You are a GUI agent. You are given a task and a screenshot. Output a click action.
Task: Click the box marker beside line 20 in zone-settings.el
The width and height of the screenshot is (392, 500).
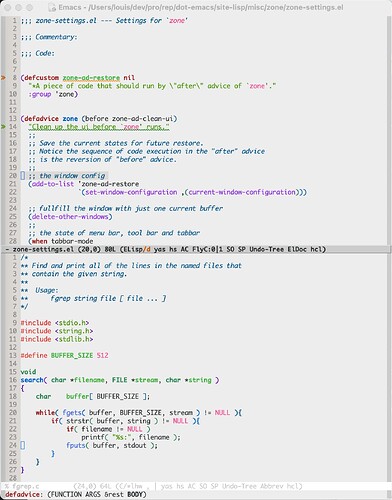(23, 176)
